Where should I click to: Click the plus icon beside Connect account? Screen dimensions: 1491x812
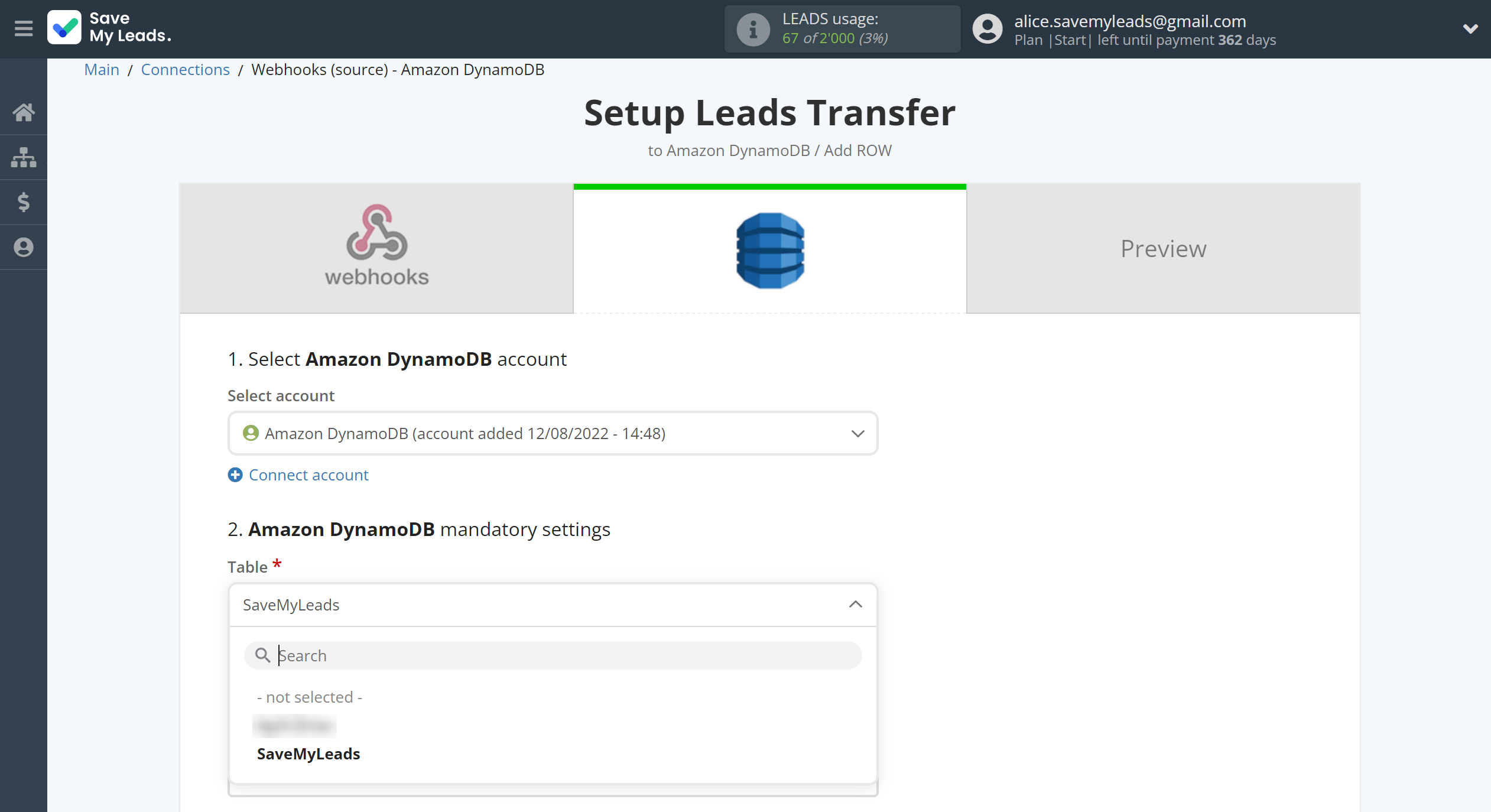[235, 475]
